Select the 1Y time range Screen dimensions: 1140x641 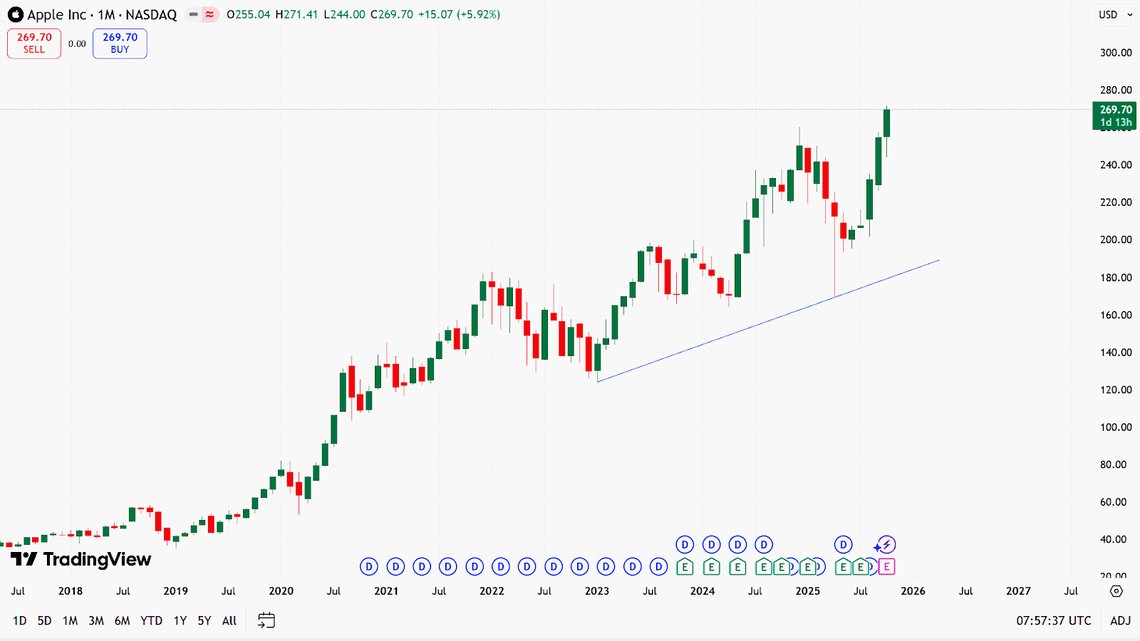pos(180,621)
